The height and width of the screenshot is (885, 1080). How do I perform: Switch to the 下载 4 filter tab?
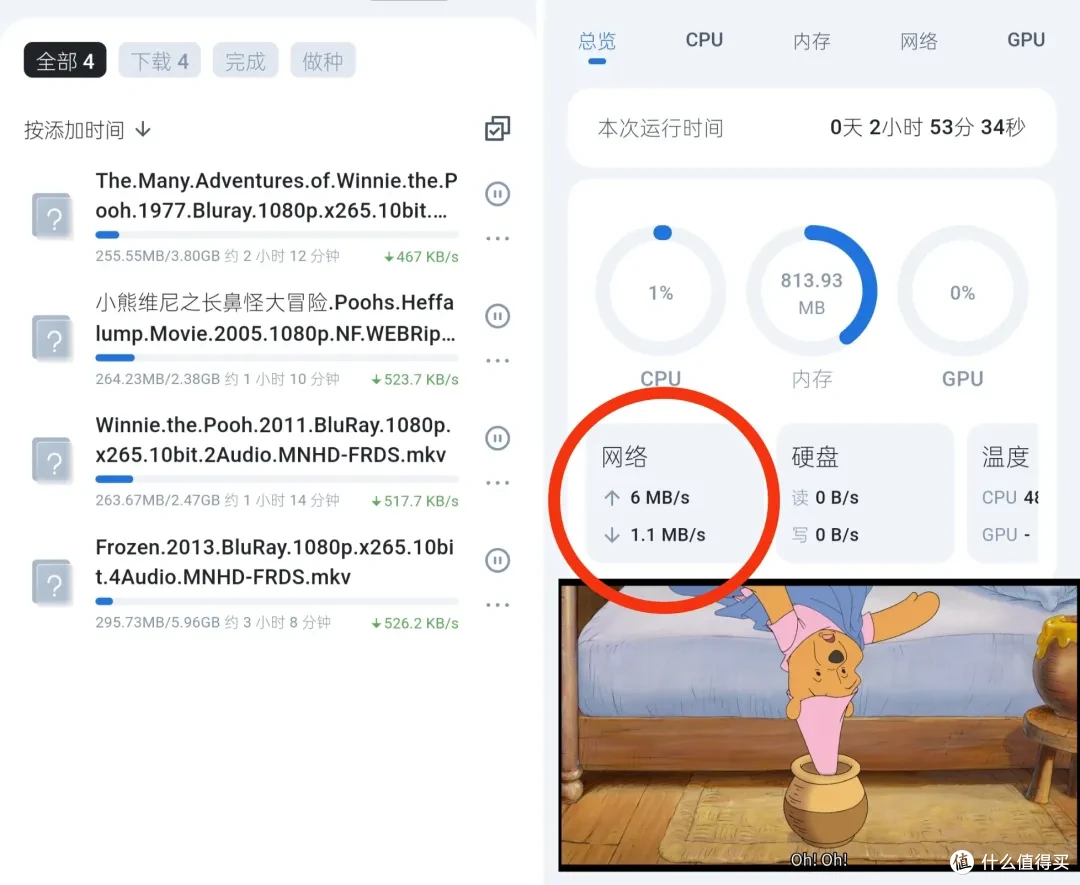click(x=160, y=61)
